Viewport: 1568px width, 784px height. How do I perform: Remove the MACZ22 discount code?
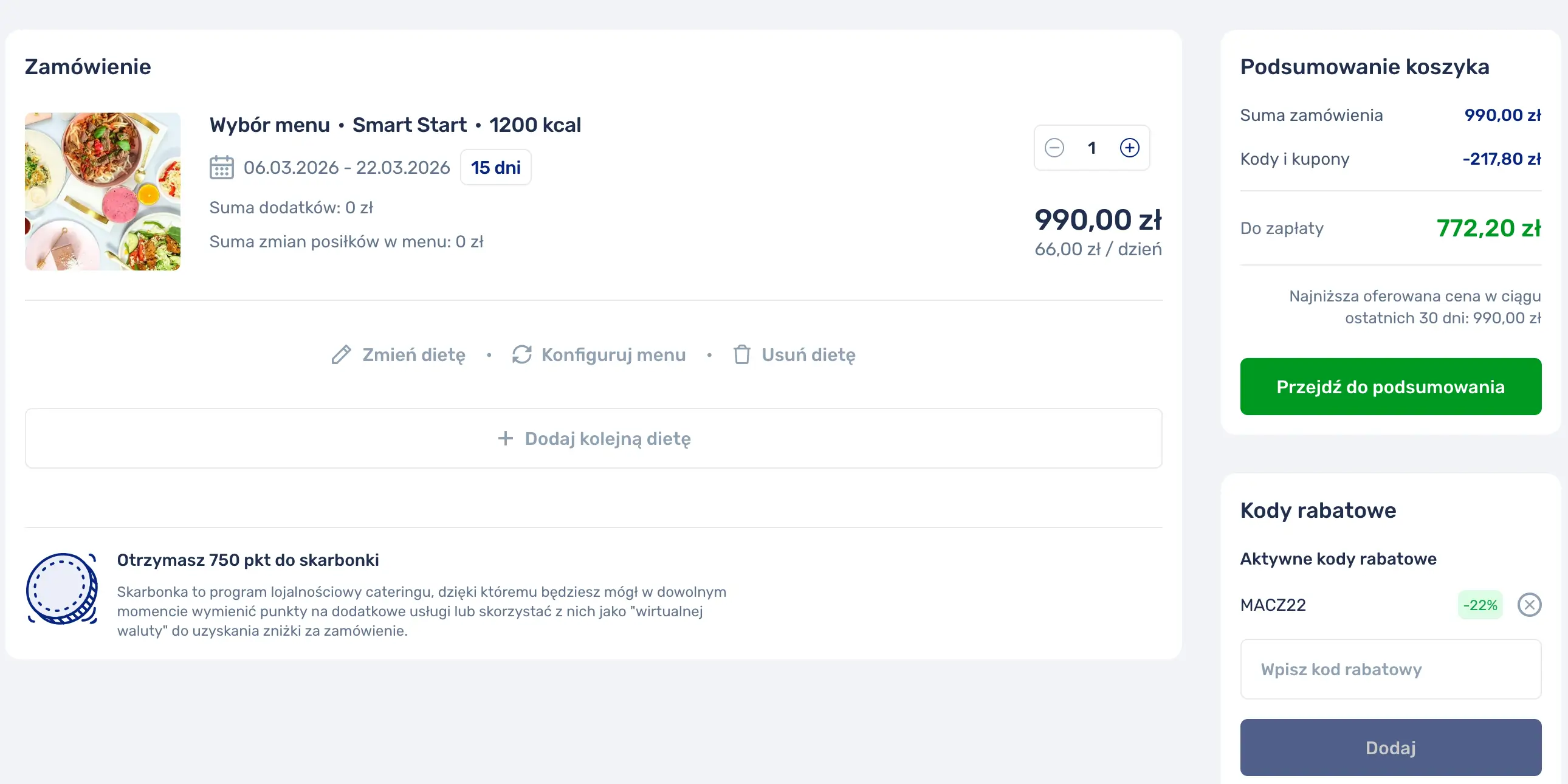(1528, 605)
